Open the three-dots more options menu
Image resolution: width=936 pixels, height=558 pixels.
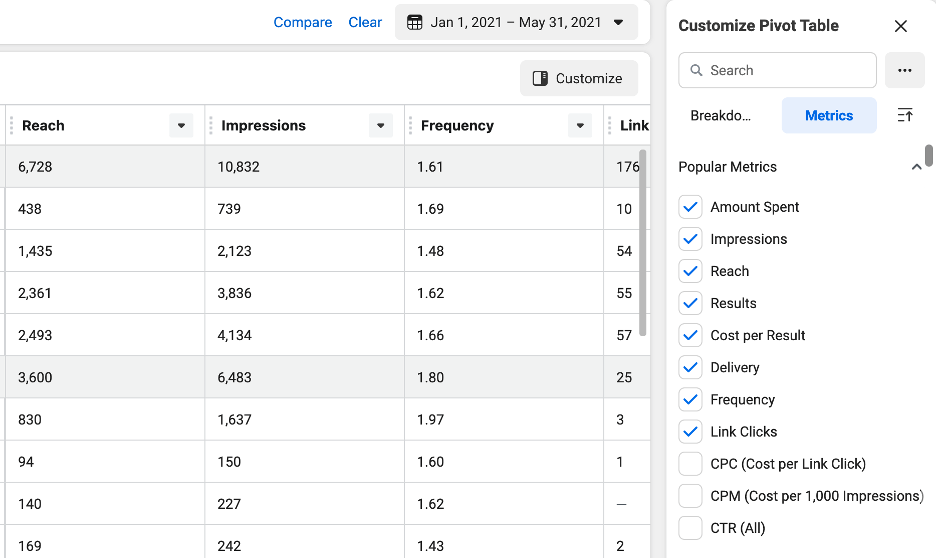point(905,70)
